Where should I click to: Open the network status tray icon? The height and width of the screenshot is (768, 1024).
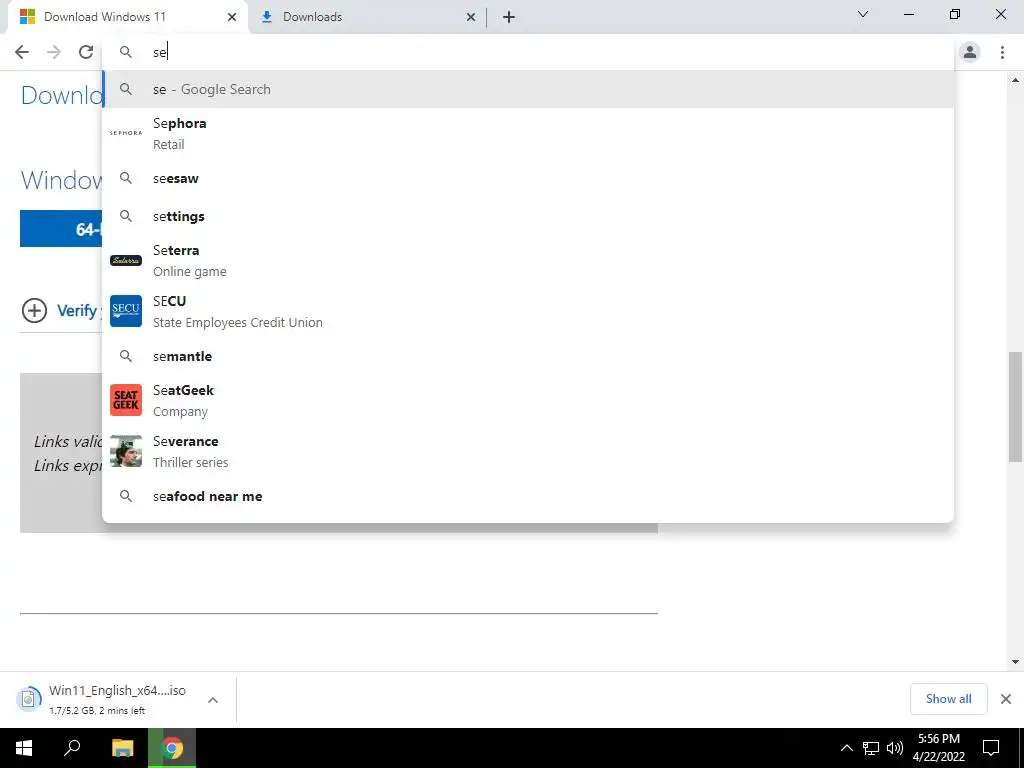871,748
